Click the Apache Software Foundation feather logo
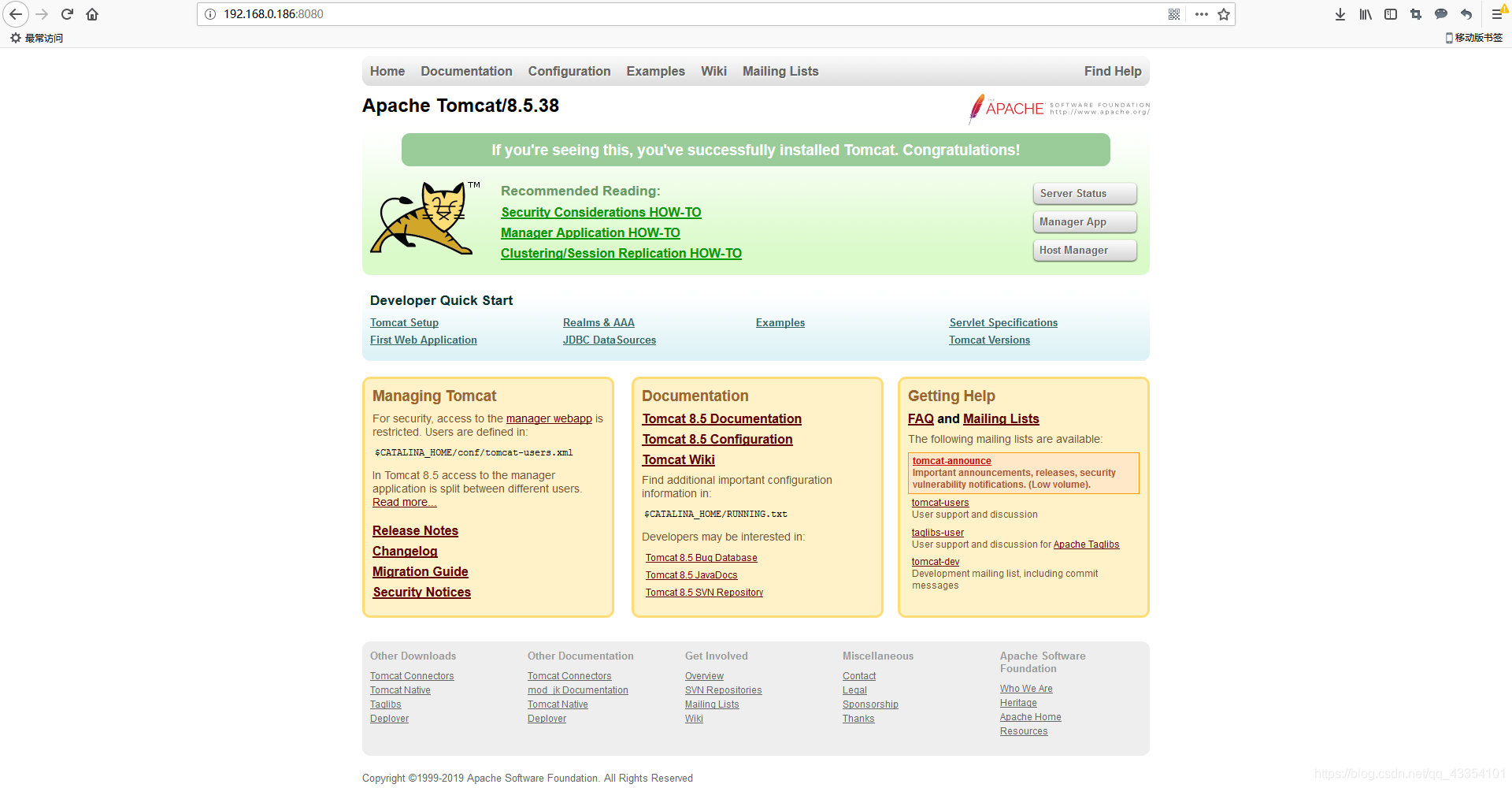The width and height of the screenshot is (1512, 788). coord(1059,109)
